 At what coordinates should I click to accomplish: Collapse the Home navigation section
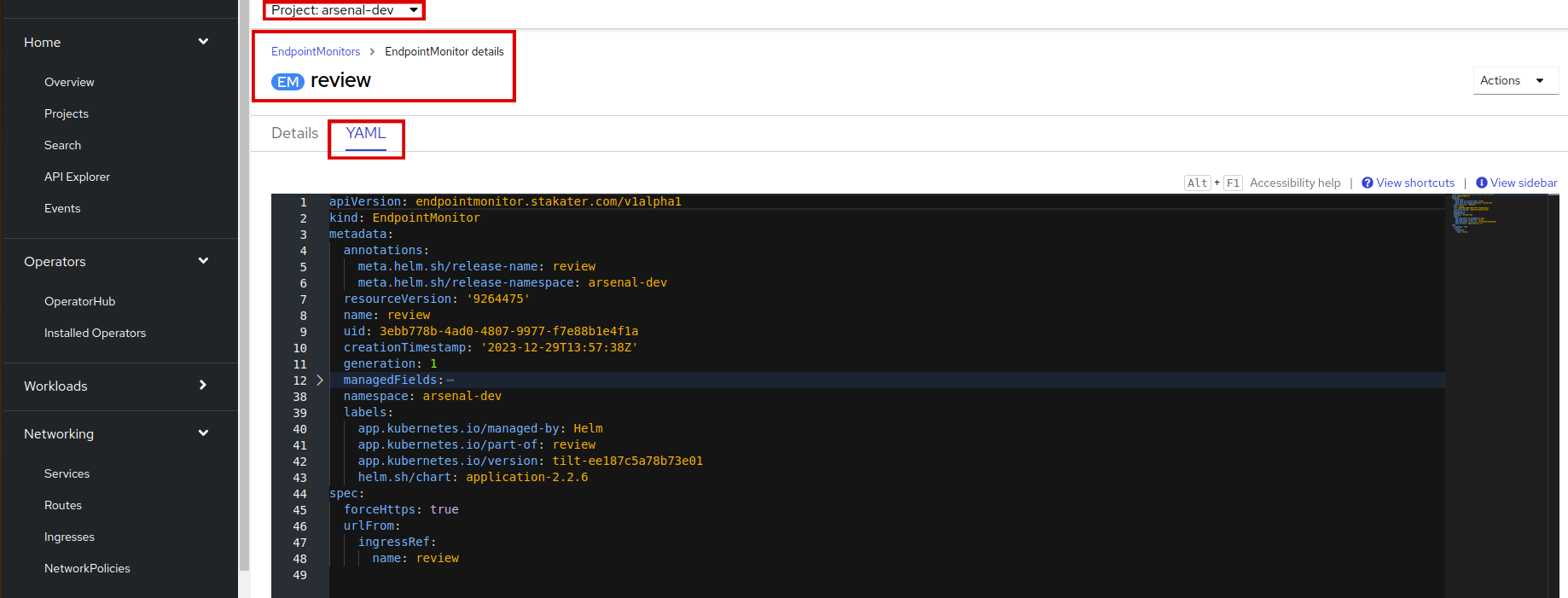pos(203,42)
